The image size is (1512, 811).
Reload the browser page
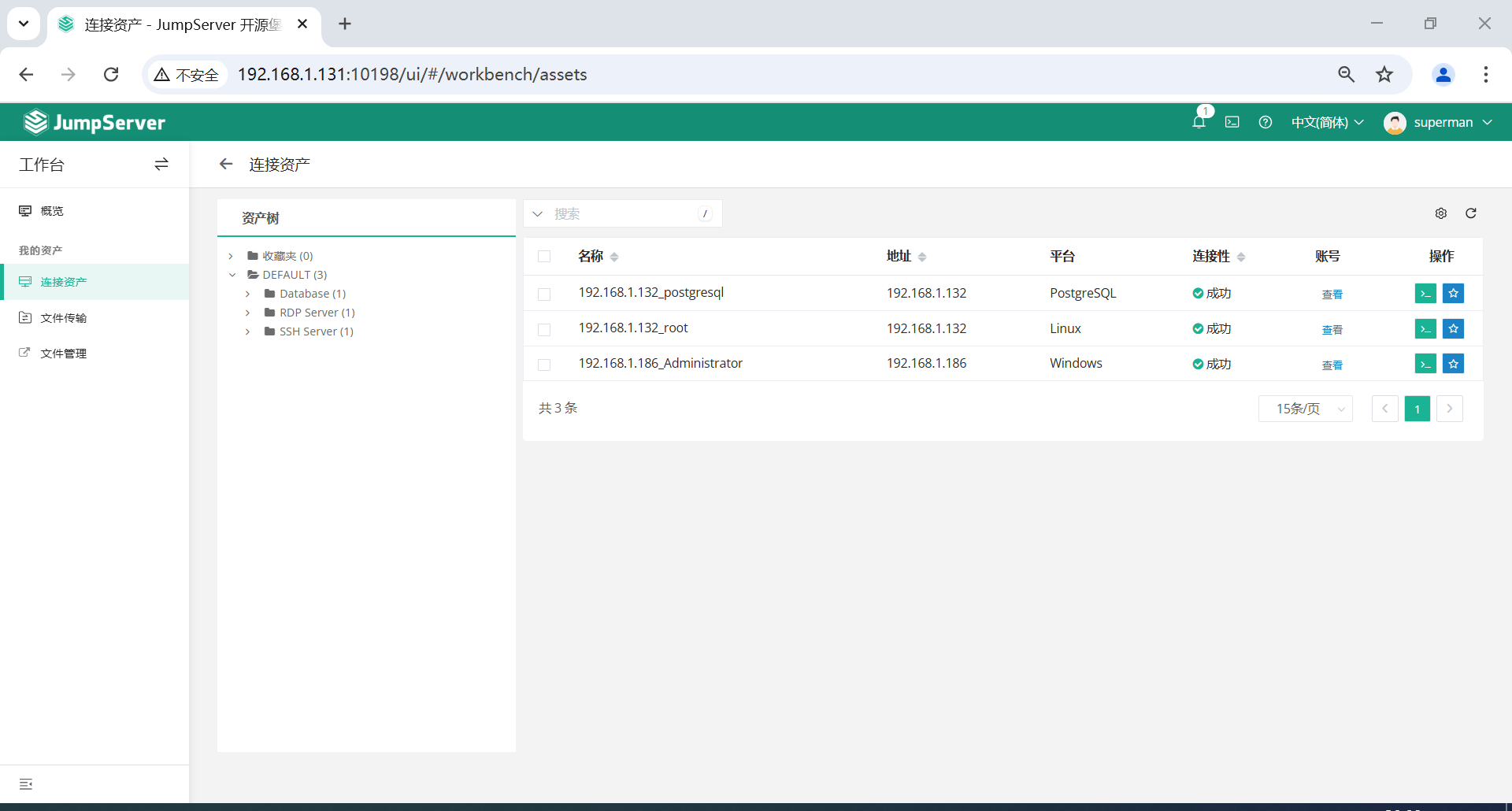[111, 74]
